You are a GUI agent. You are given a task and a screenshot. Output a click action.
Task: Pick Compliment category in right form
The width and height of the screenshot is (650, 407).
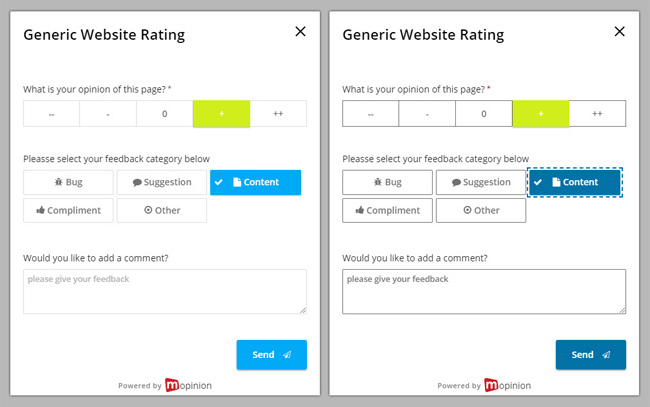387,210
